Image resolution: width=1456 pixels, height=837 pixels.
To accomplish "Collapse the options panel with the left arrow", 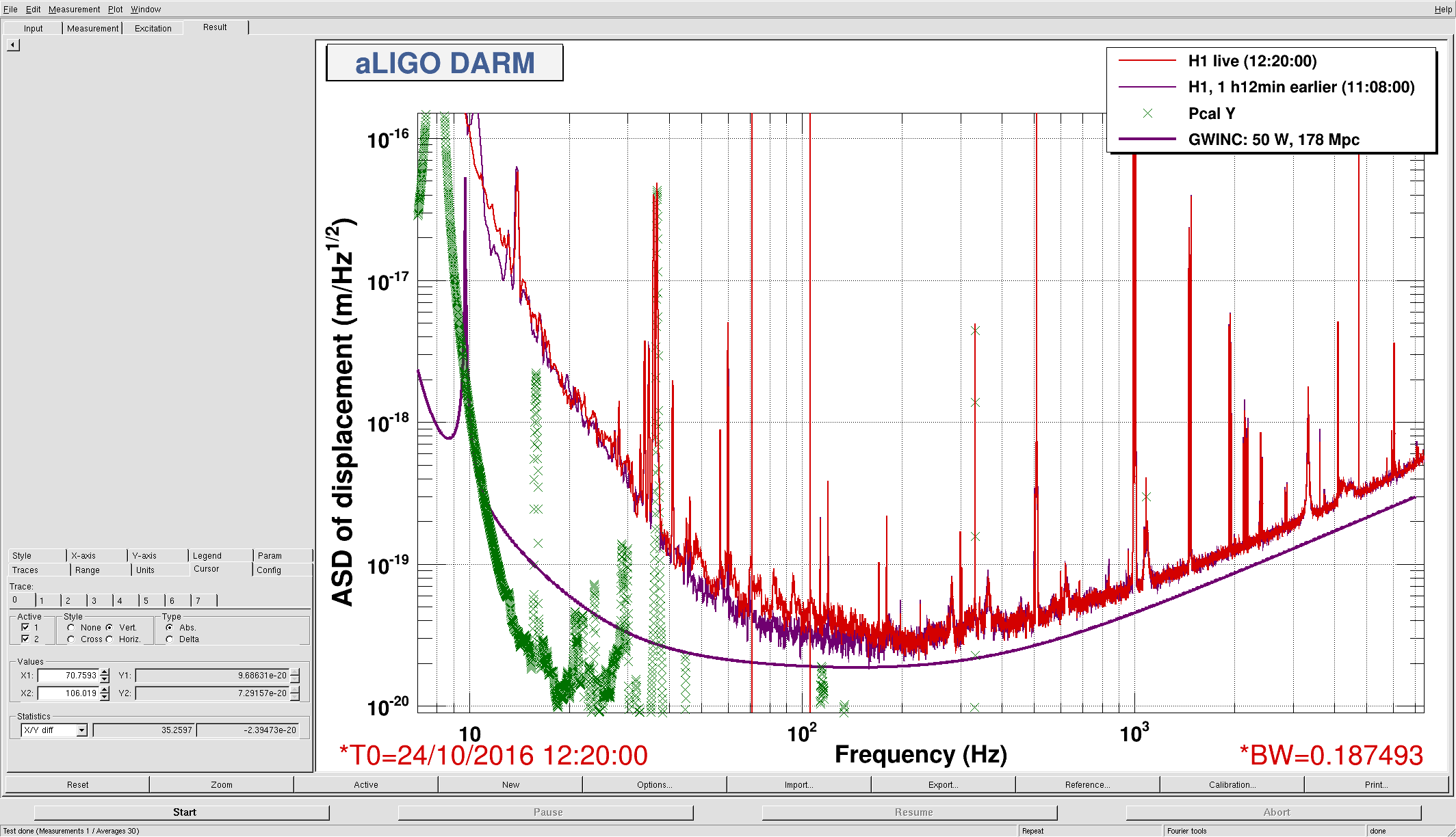I will (x=13, y=45).
